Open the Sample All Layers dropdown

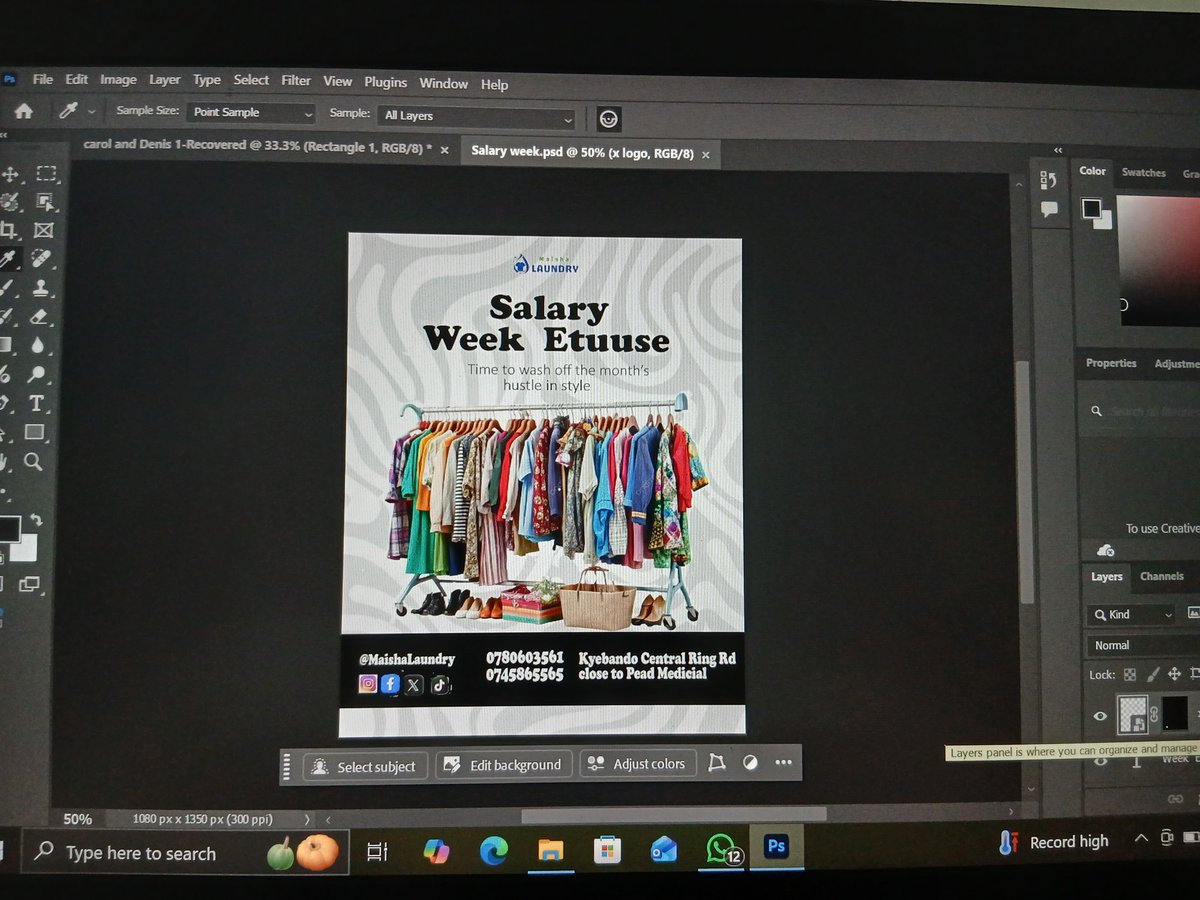477,117
